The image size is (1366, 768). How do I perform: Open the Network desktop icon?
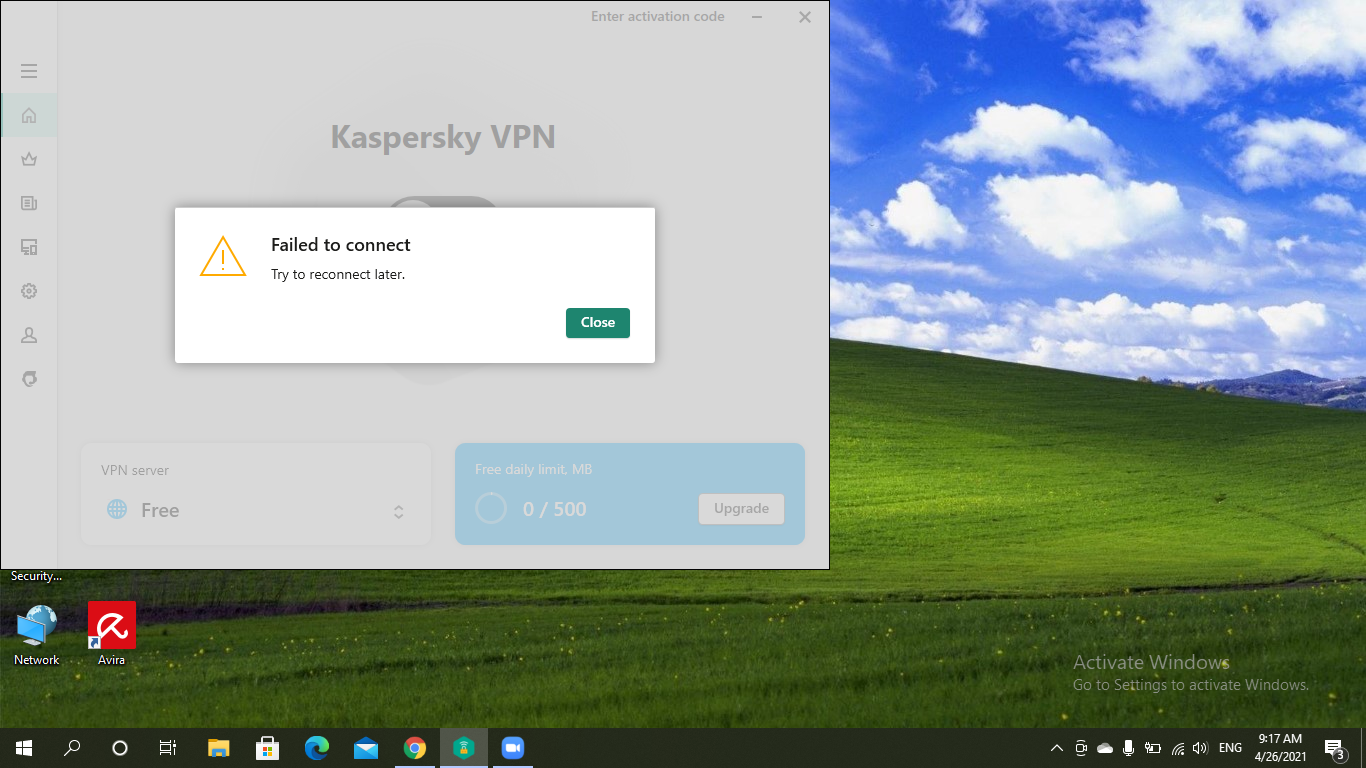37,635
